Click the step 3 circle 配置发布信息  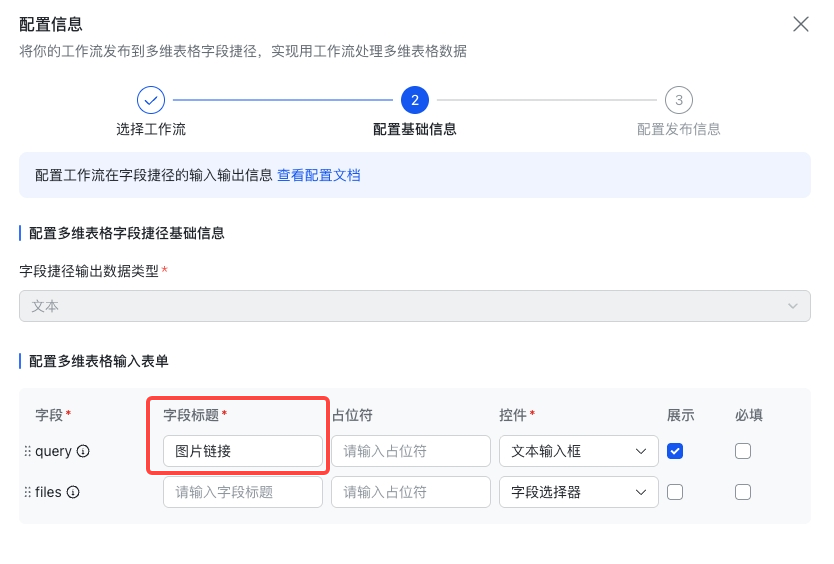[x=679, y=100]
